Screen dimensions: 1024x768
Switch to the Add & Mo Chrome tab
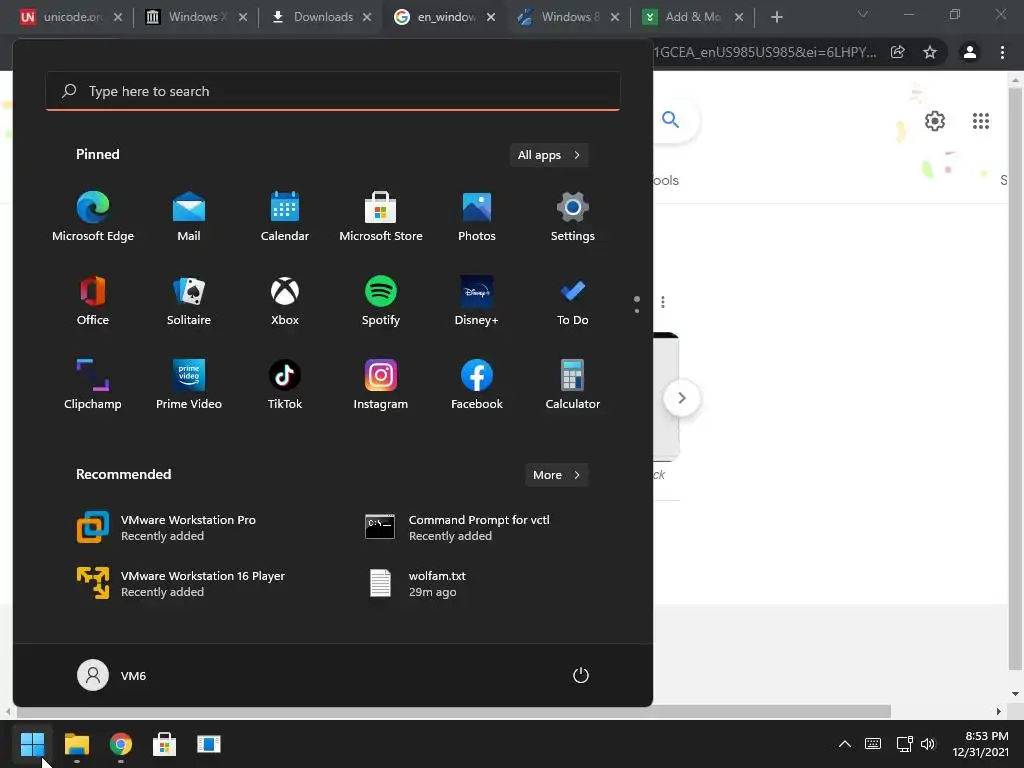693,17
